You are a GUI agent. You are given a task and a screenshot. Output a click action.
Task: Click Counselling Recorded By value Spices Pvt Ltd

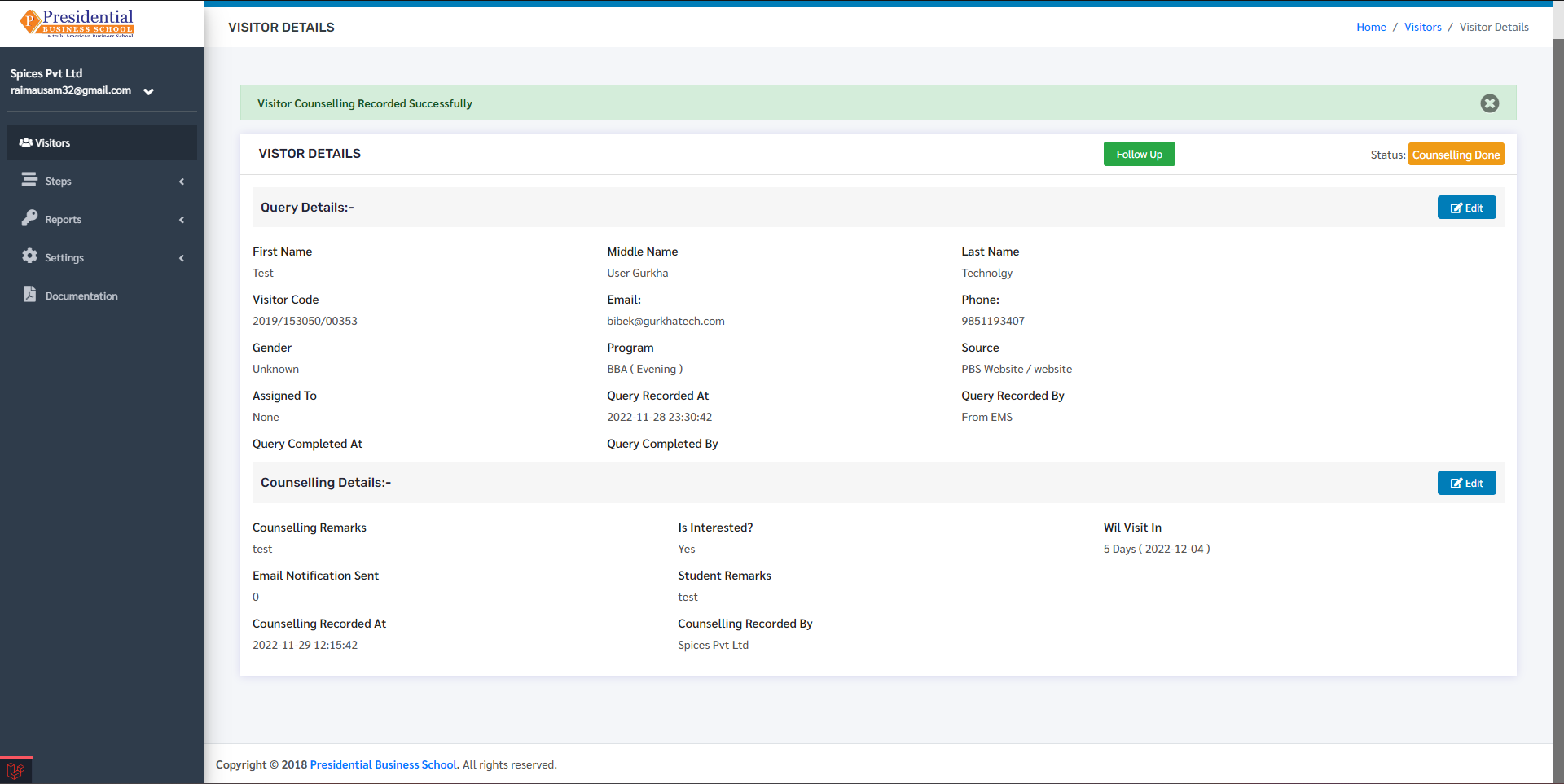713,645
